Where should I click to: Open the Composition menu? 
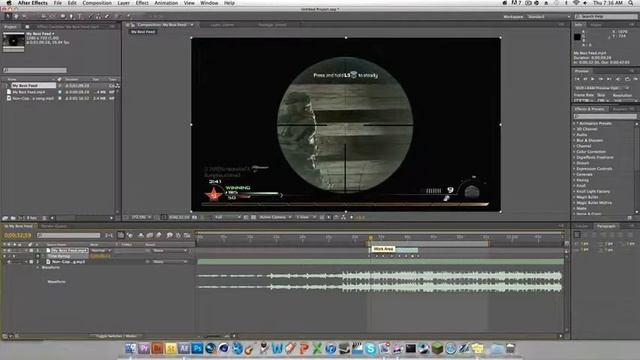pyautogui.click(x=97, y=3)
